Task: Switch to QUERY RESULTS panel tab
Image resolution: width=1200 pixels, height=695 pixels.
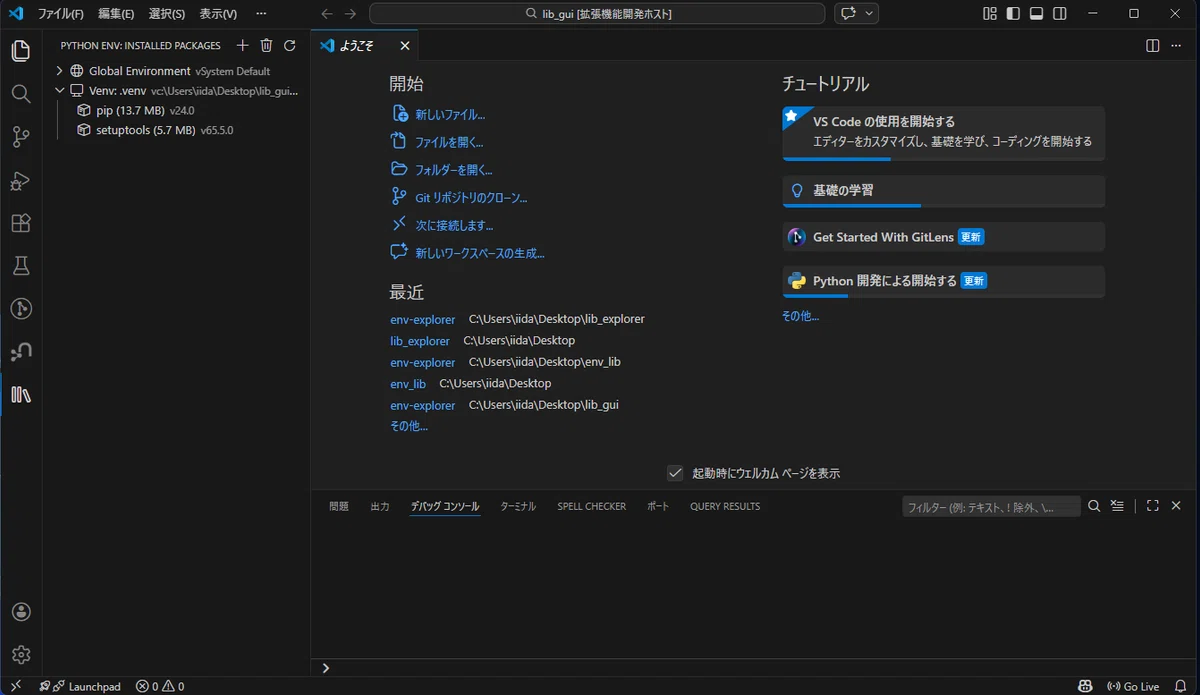Action: 725,506
